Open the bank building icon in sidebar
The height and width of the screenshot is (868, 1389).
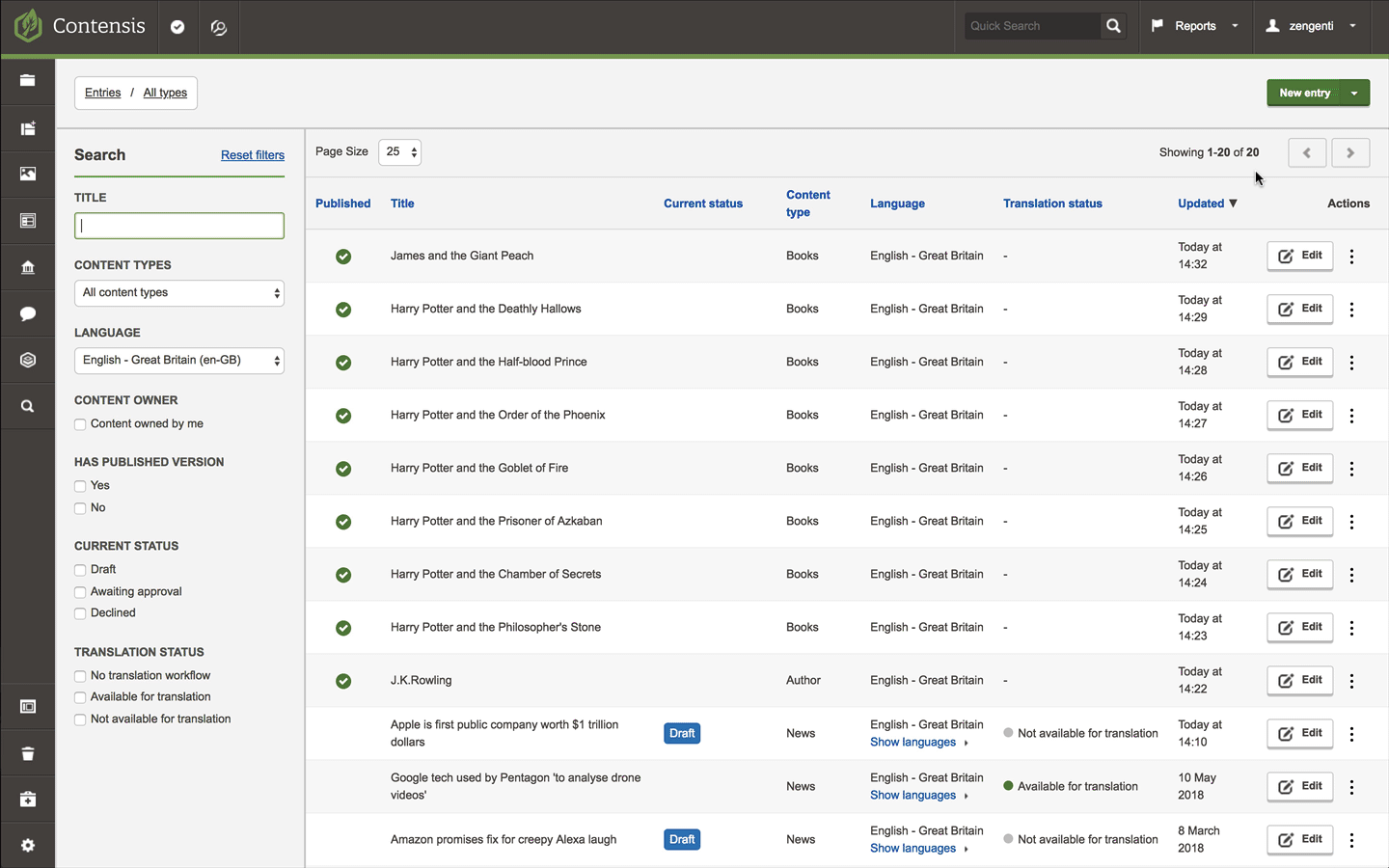(28, 267)
